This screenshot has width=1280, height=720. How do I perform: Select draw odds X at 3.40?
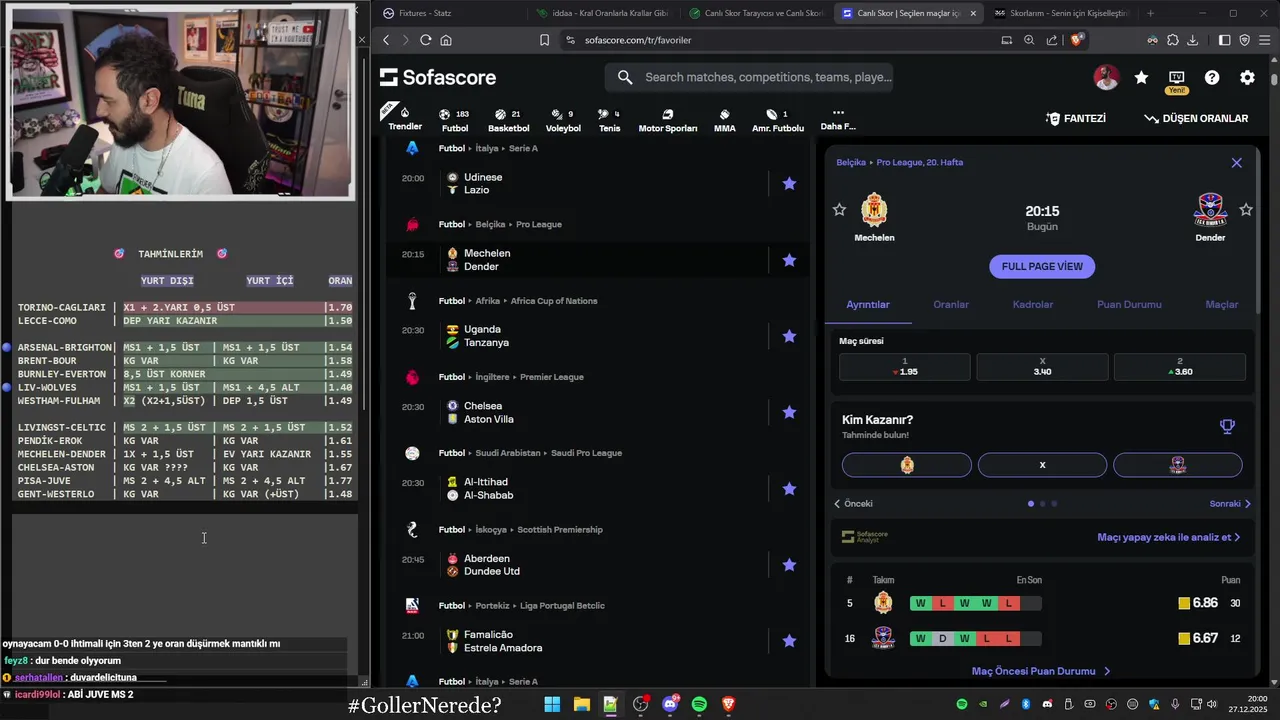click(x=1042, y=366)
